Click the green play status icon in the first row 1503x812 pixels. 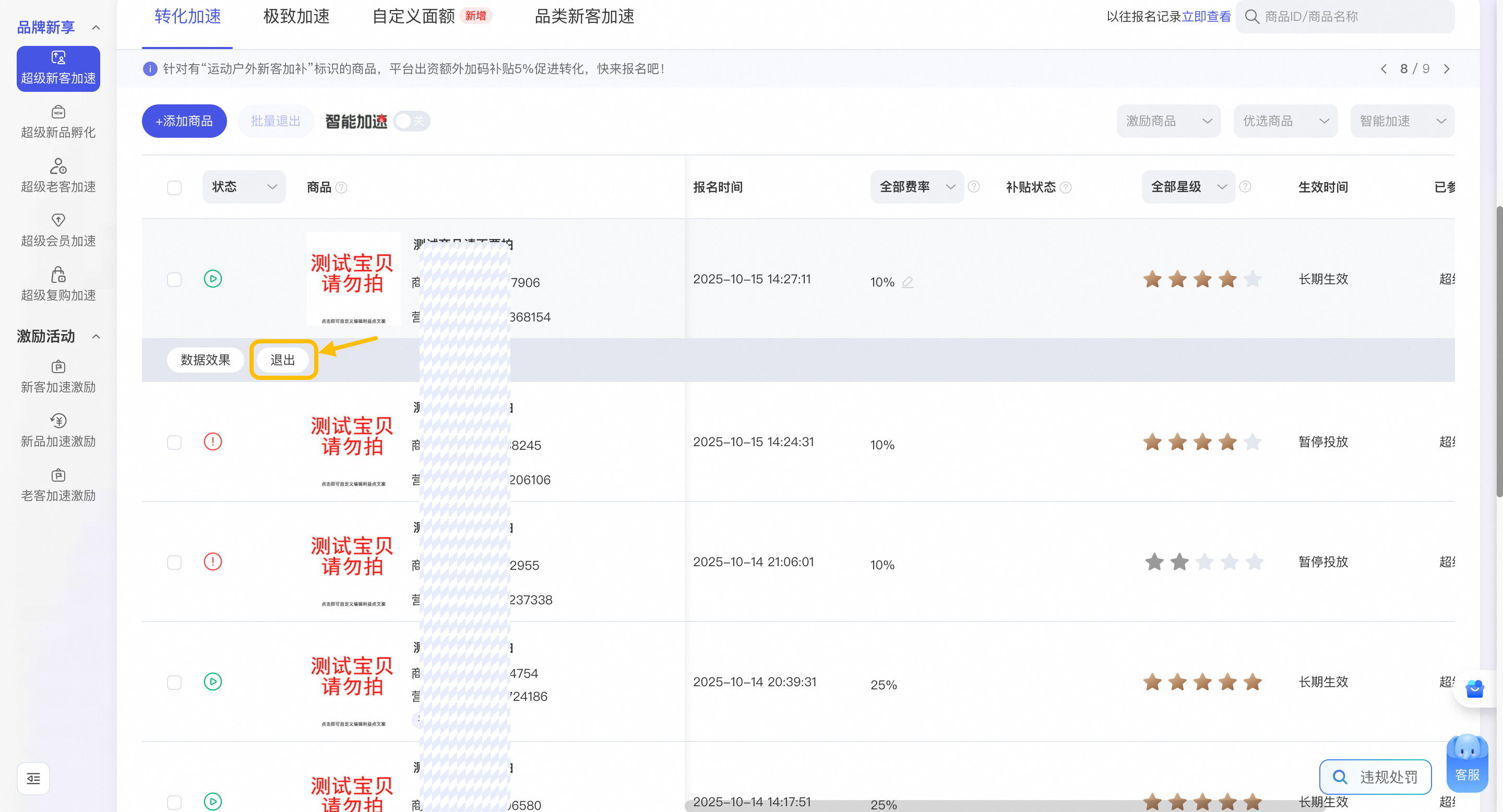[x=213, y=279]
